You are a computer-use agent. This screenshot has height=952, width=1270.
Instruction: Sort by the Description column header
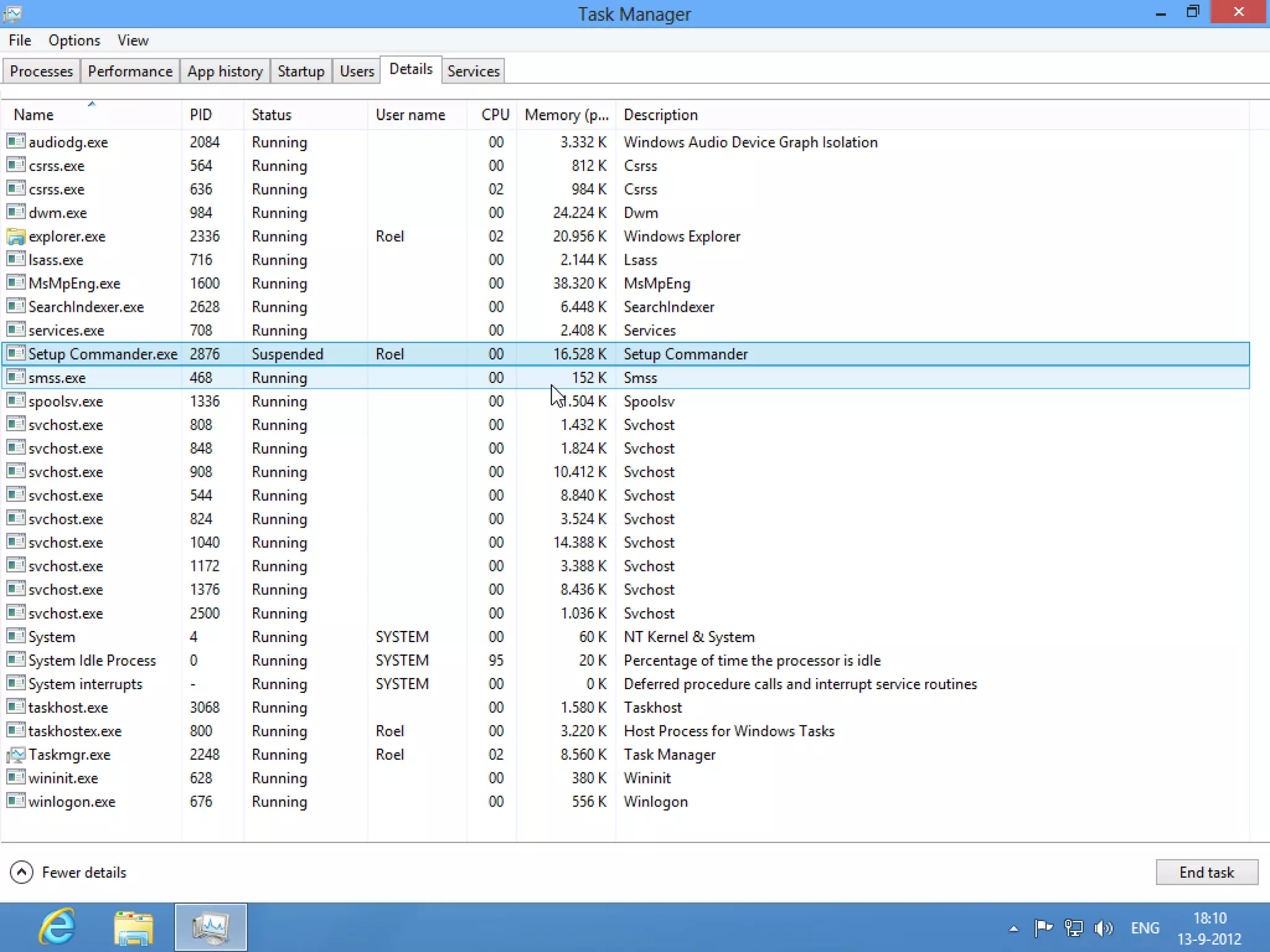tap(933, 115)
